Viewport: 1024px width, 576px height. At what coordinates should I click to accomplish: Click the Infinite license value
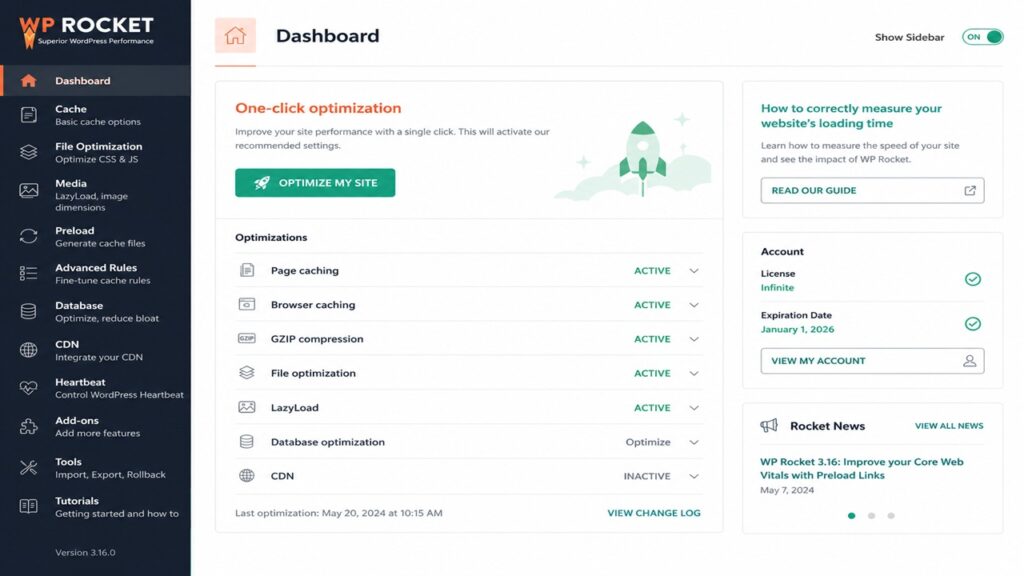coord(777,287)
